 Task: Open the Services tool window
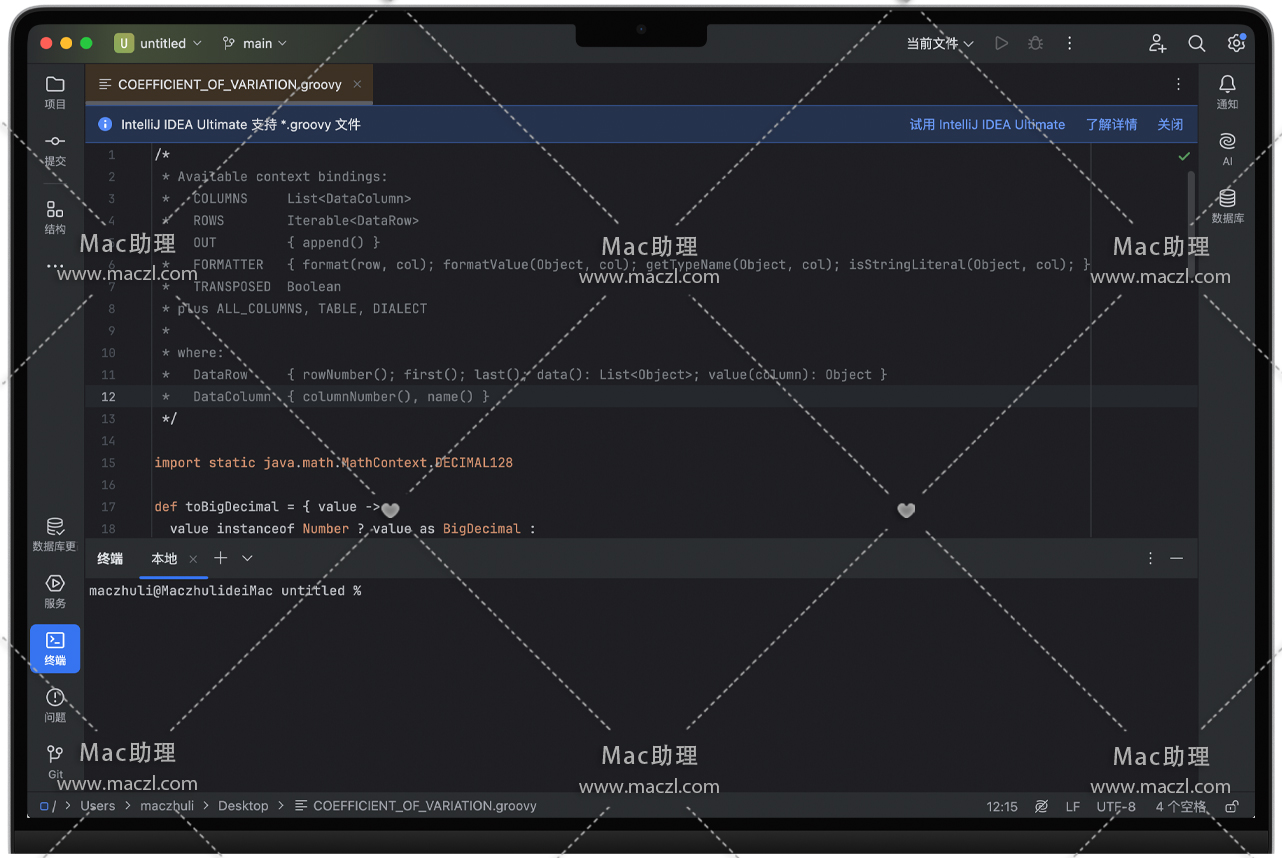point(55,590)
